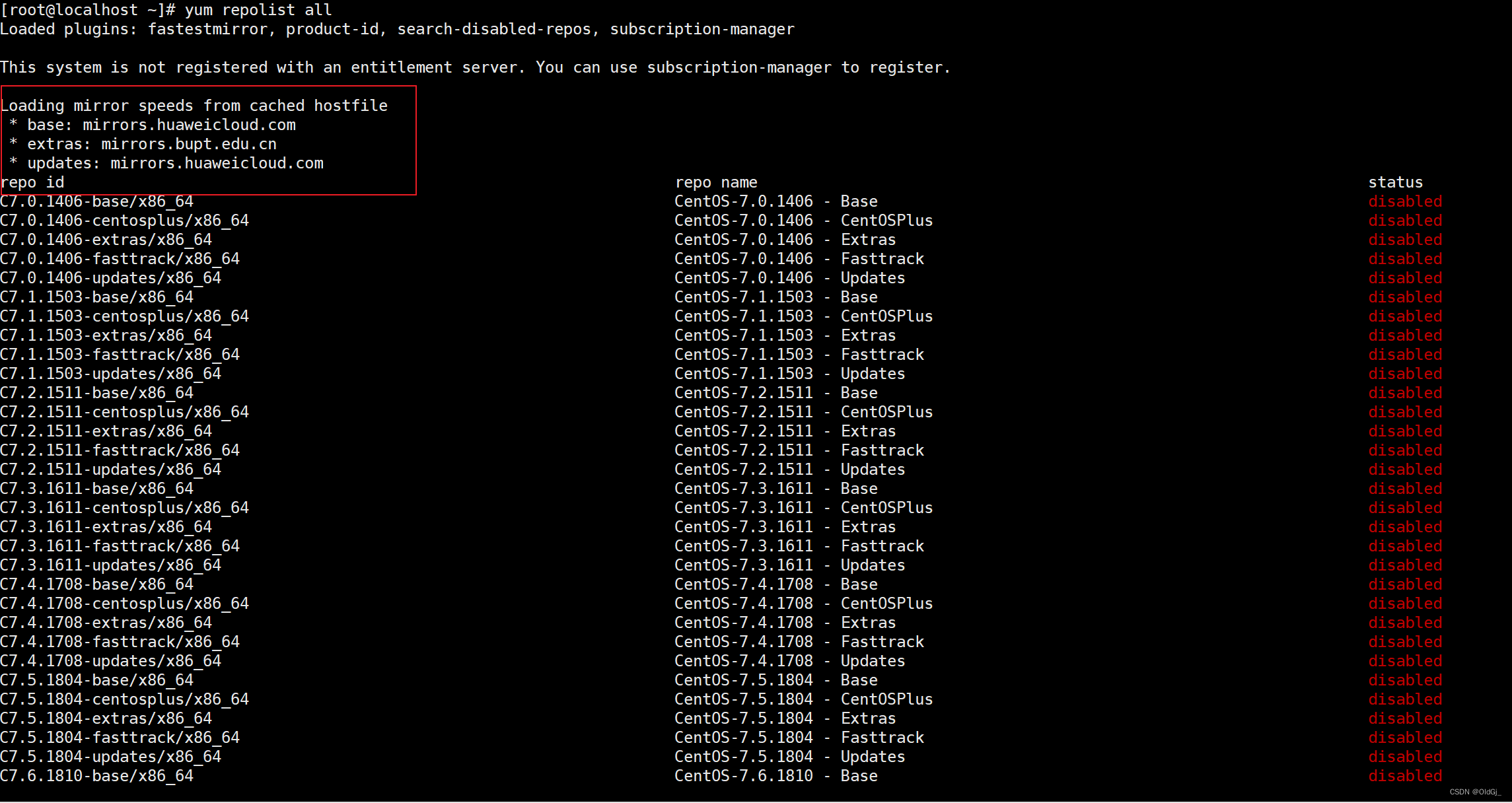
Task: Click the C7.0.1406-base/x86_64 repo id
Action: (x=97, y=201)
